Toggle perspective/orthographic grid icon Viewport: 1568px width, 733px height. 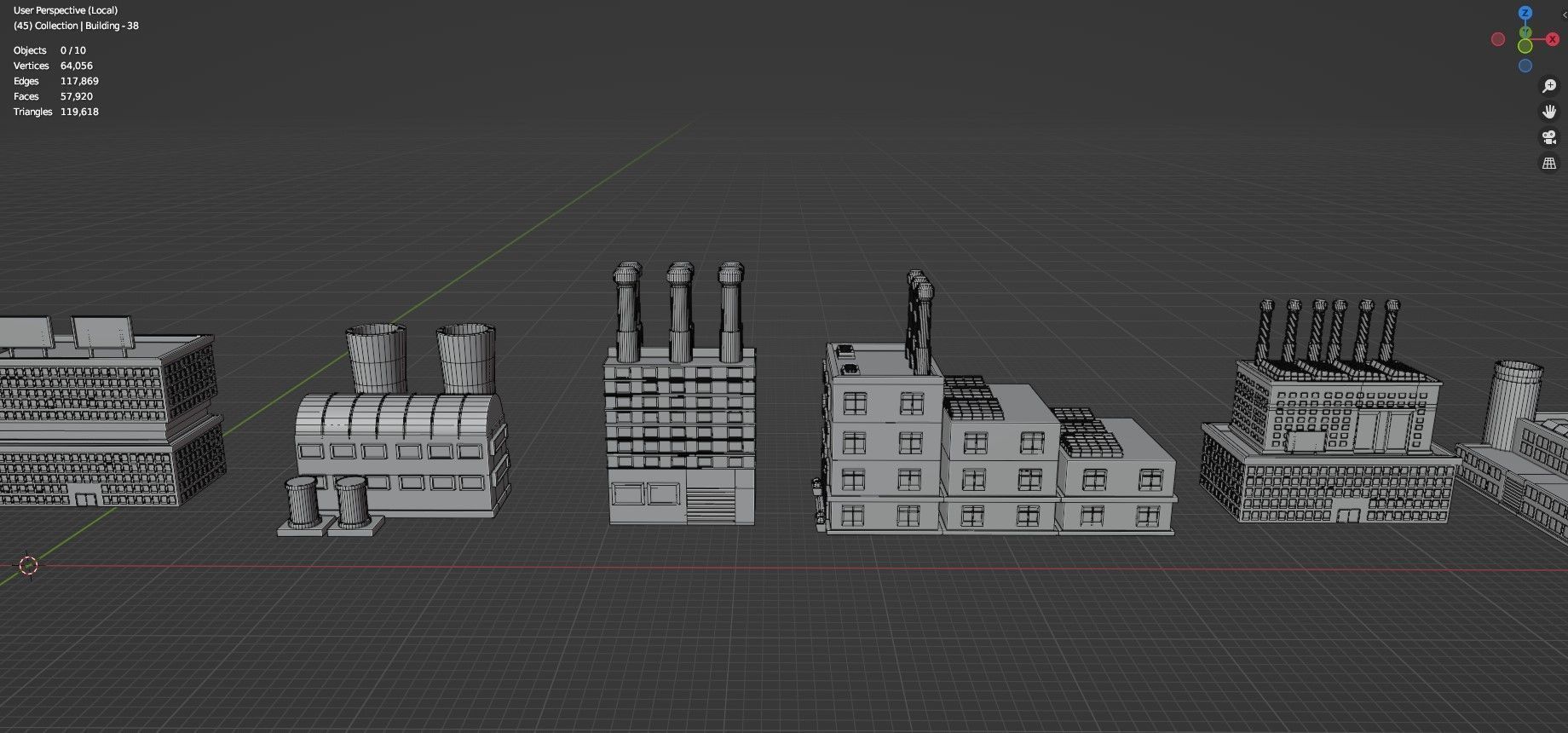click(1549, 163)
